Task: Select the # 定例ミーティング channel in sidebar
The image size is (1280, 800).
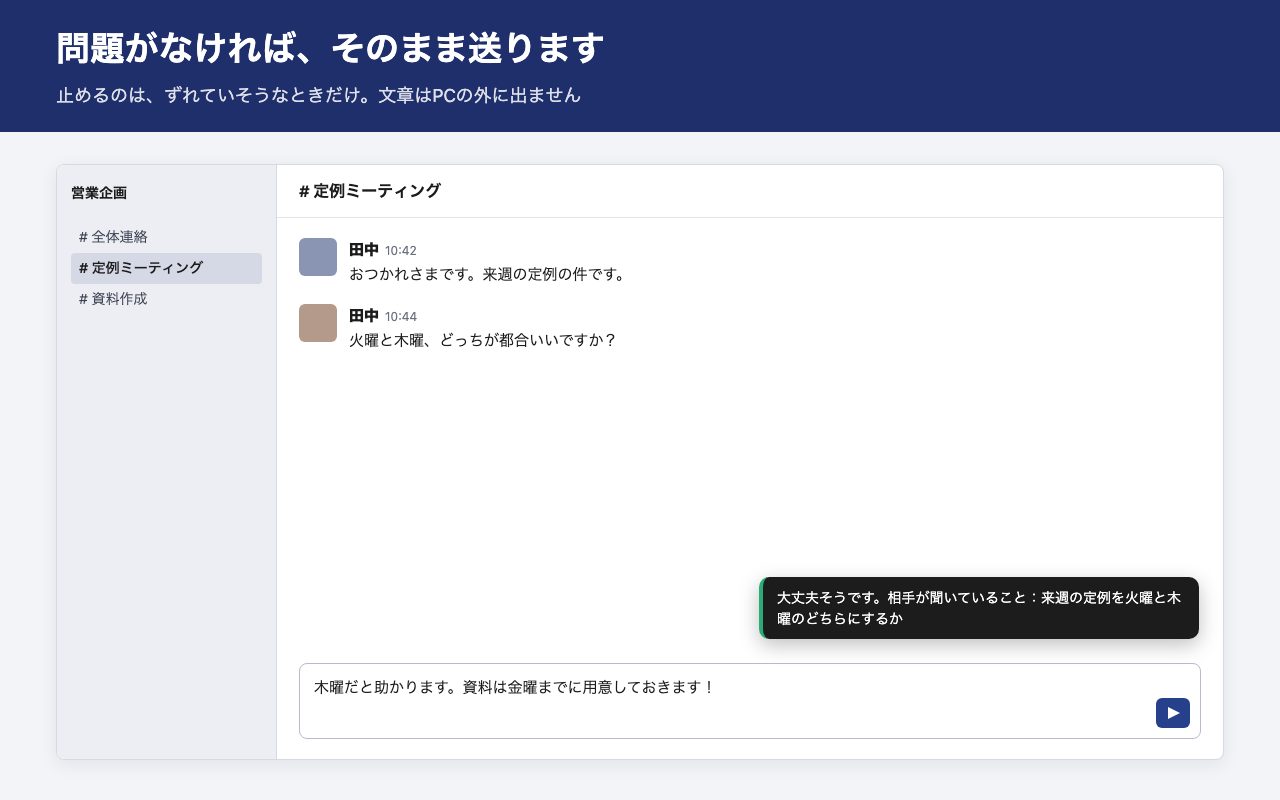Action: pos(166,268)
